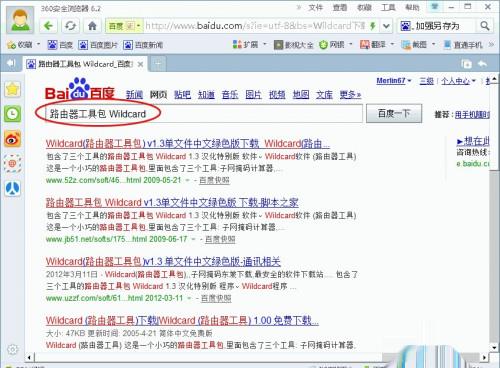Click the browser back arrow button
This screenshot has height=368, width=500.
[49, 26]
